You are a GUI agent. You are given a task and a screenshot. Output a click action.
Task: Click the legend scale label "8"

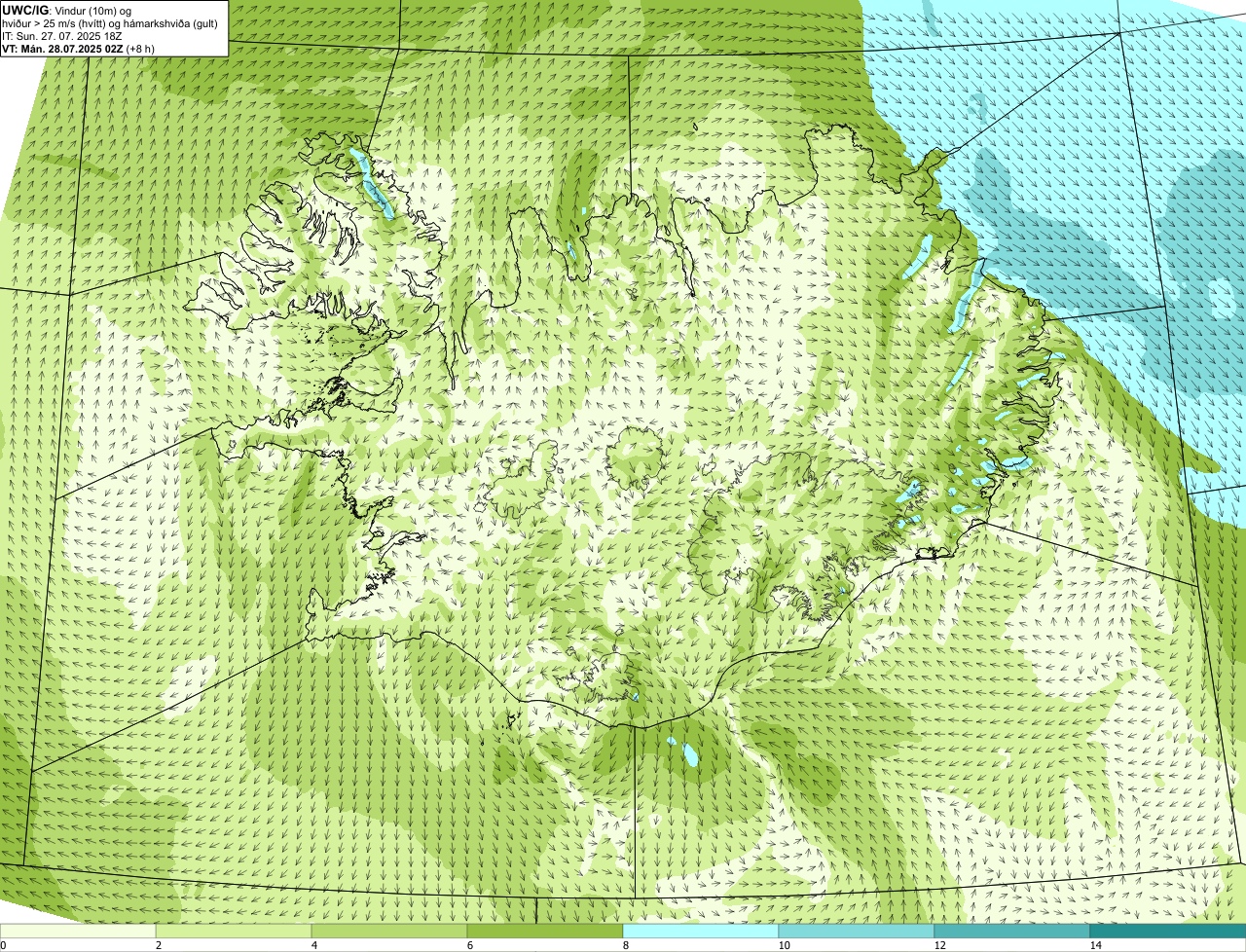625,945
